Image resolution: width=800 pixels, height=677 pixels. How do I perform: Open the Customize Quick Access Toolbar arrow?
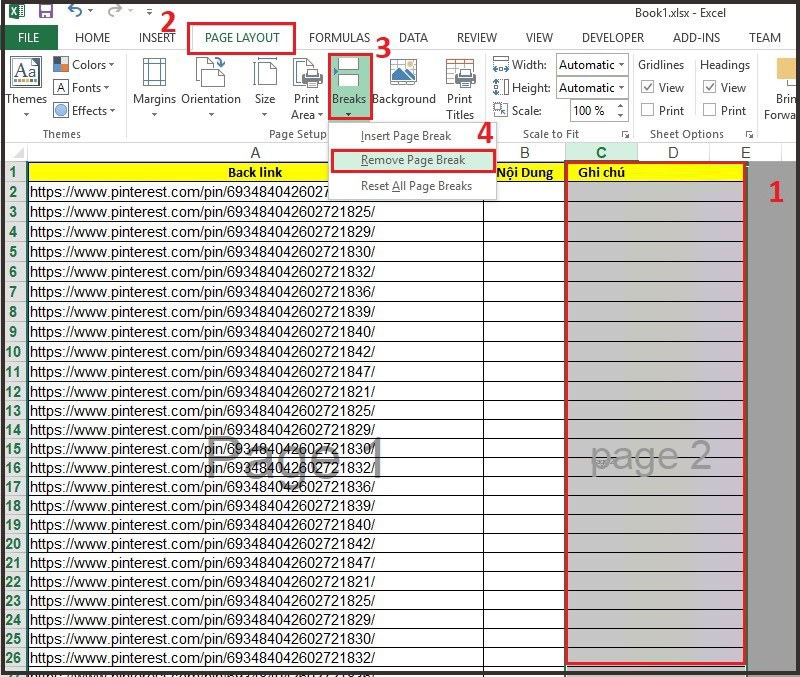(149, 11)
